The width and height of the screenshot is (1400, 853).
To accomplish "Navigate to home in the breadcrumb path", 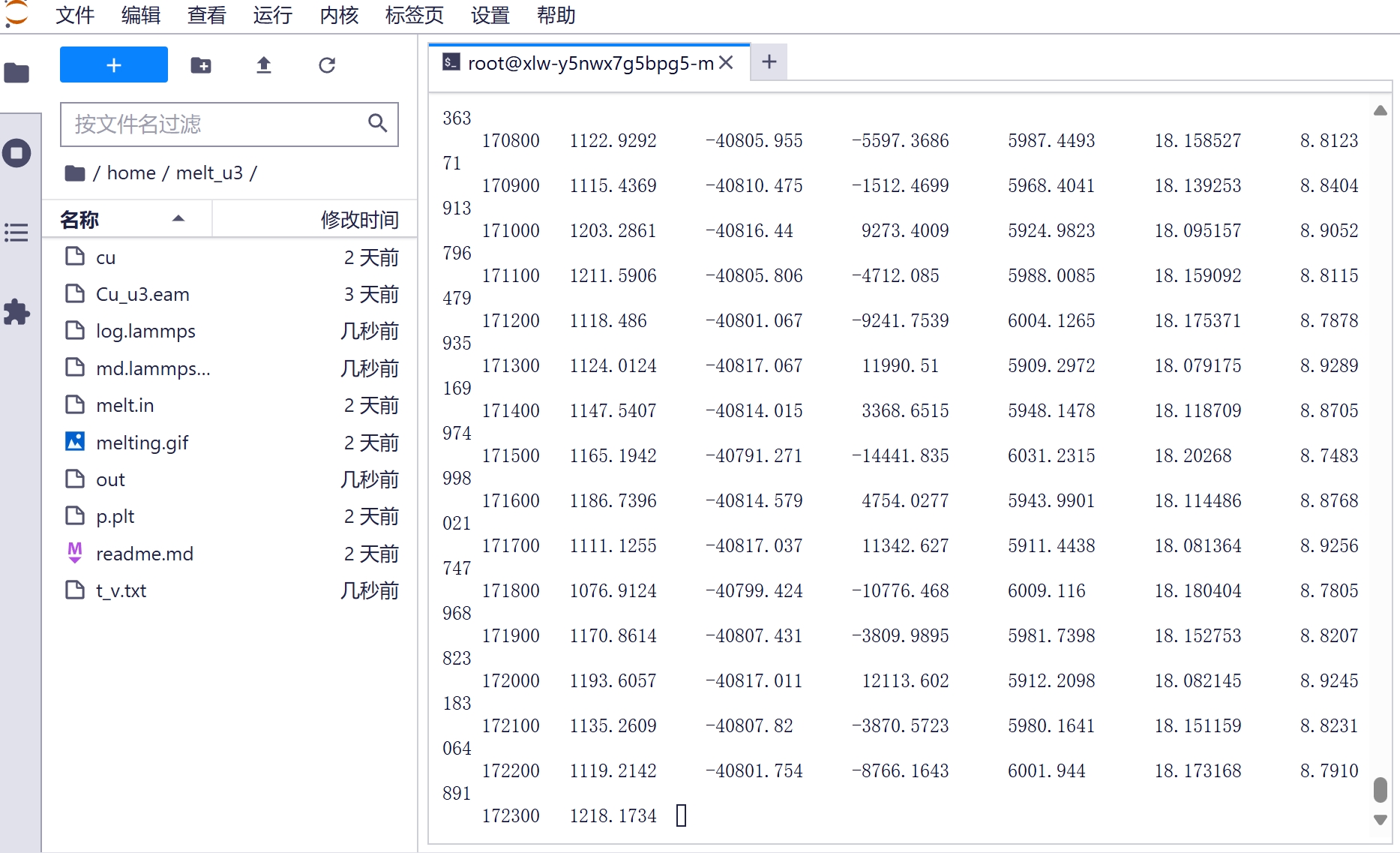I will coord(131,173).
